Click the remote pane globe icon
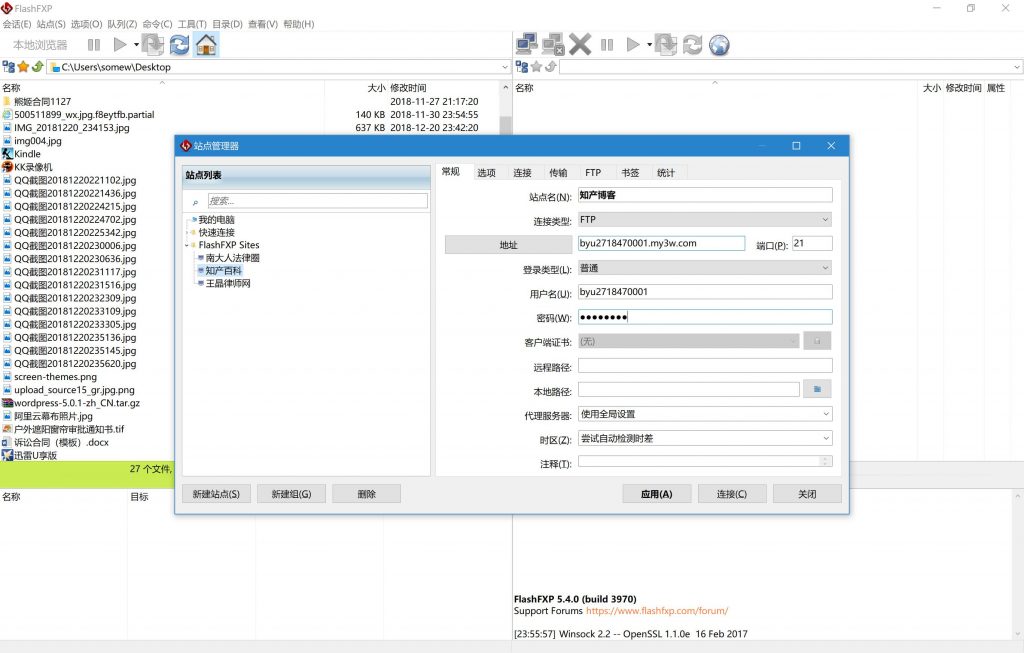The height and width of the screenshot is (653, 1024). [719, 45]
